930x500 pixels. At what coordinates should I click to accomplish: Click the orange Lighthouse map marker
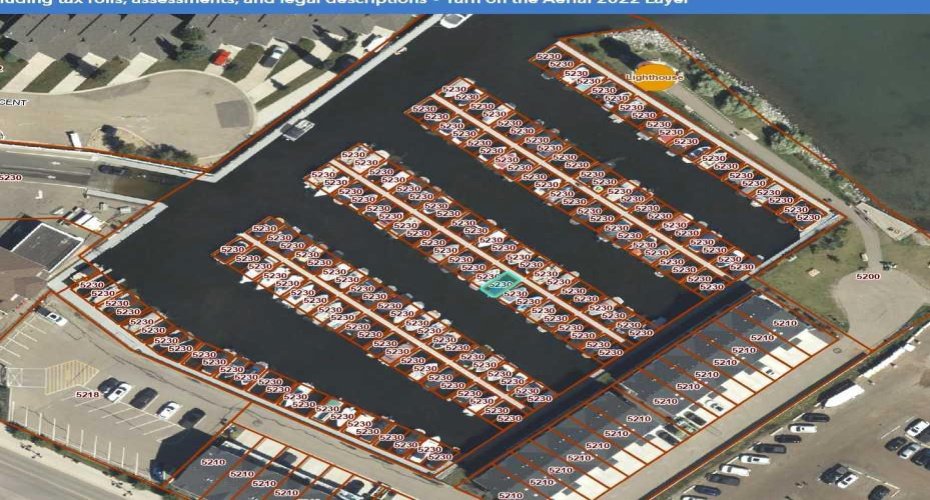(654, 77)
